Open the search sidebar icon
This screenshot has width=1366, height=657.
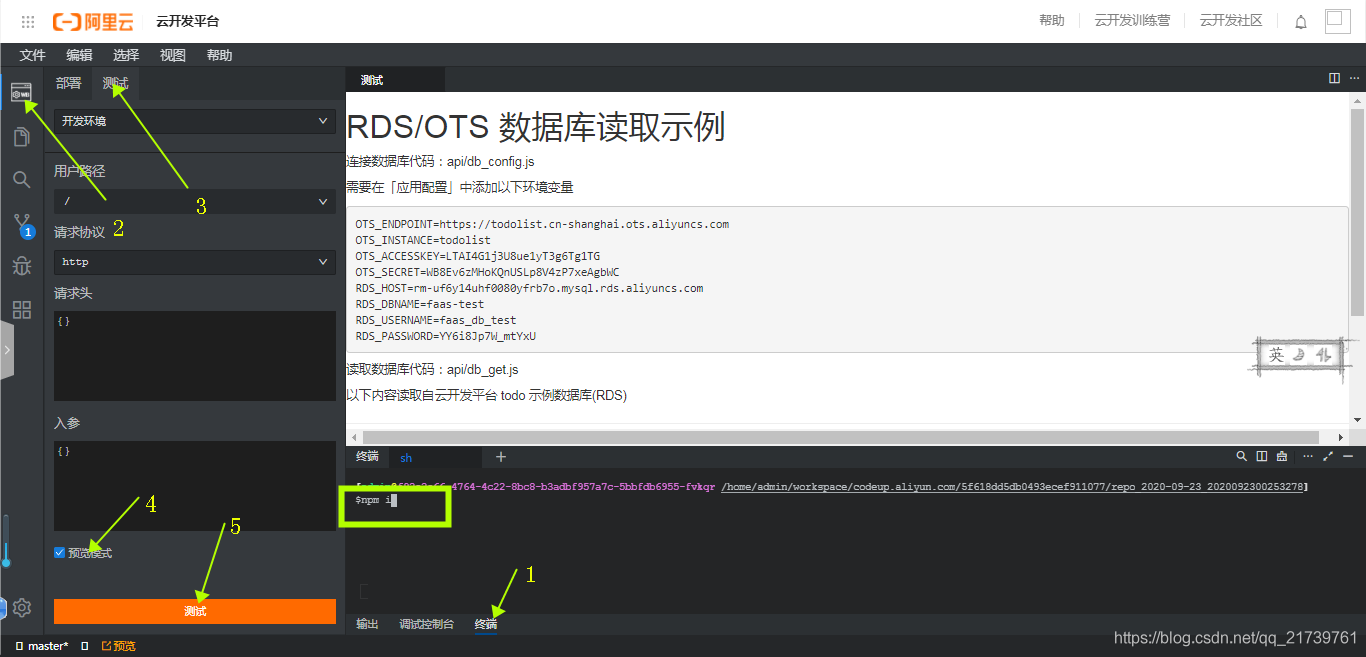click(21, 180)
